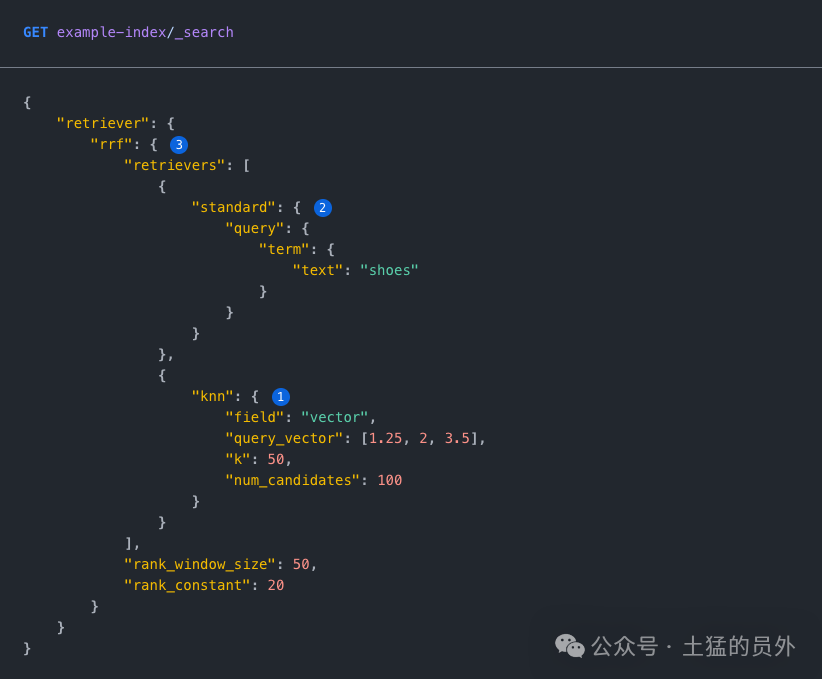Click the example-index/_search endpoint path
Screen dimensions: 822x679
(x=145, y=33)
